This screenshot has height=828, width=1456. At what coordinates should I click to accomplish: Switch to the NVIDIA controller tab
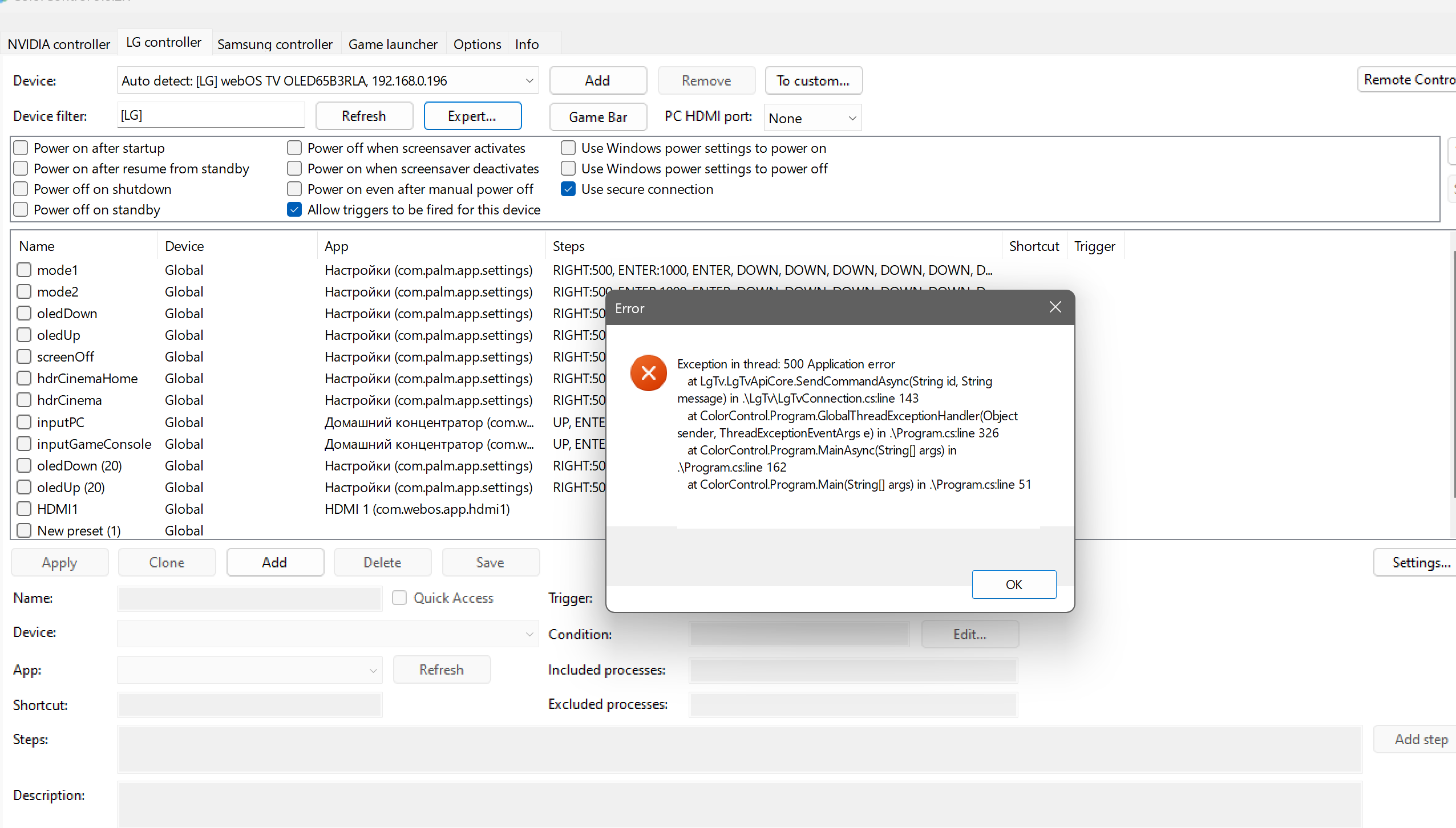coord(59,44)
